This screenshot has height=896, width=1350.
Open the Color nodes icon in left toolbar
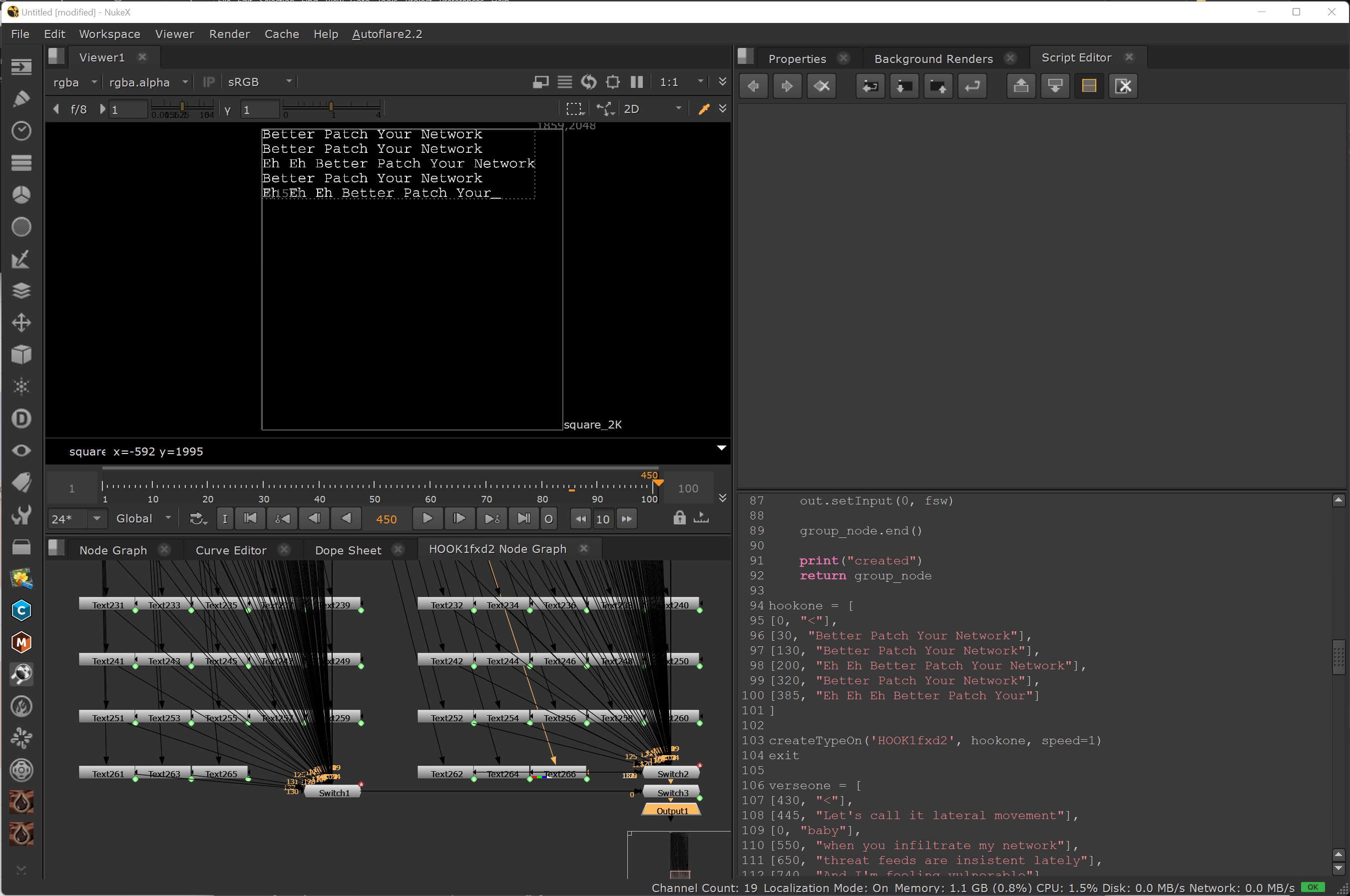click(x=21, y=195)
